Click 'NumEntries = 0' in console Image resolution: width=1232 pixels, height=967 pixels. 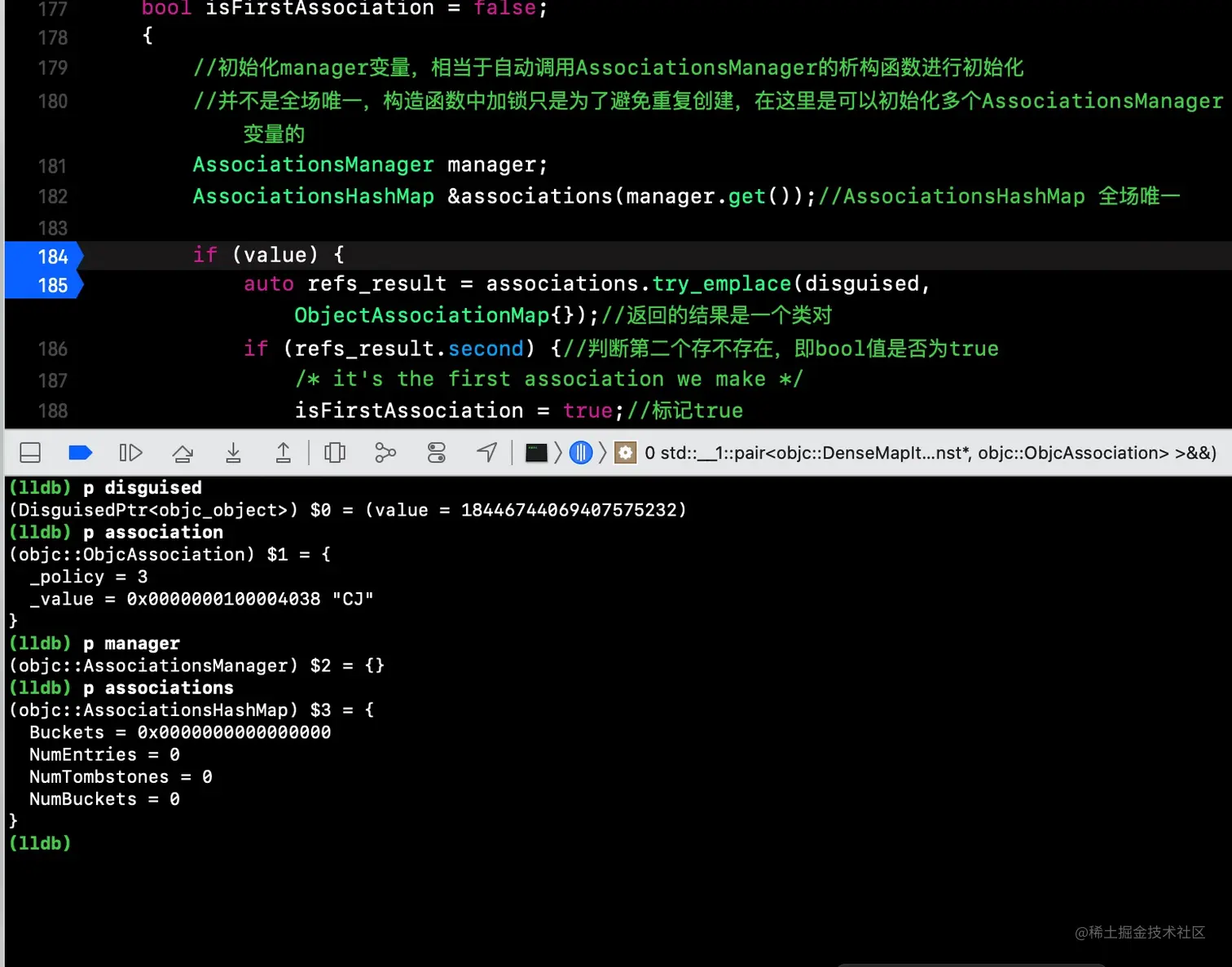coord(104,754)
